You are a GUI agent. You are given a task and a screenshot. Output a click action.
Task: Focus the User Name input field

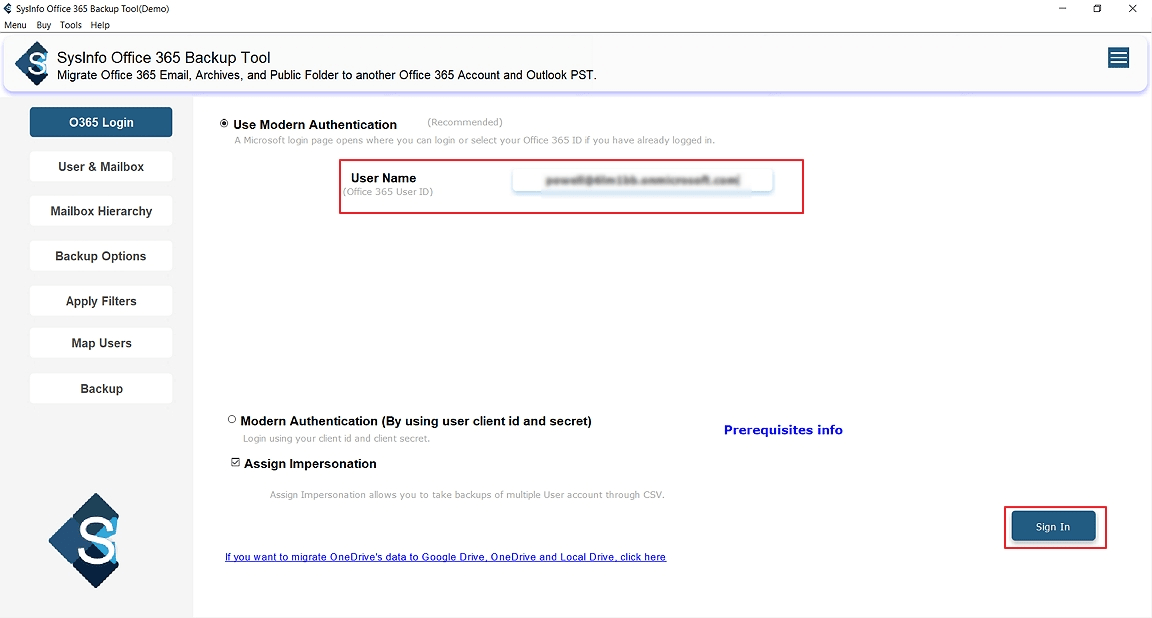(x=643, y=181)
